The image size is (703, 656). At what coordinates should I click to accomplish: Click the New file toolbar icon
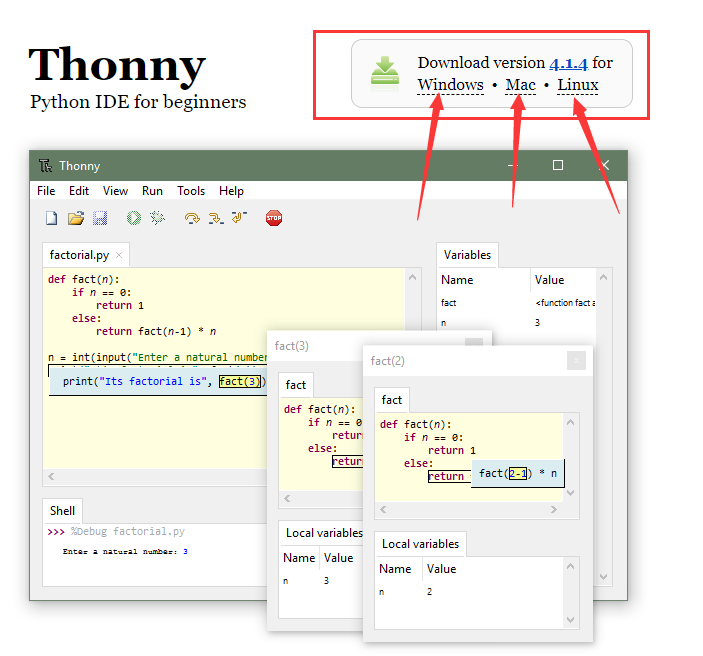[x=52, y=218]
